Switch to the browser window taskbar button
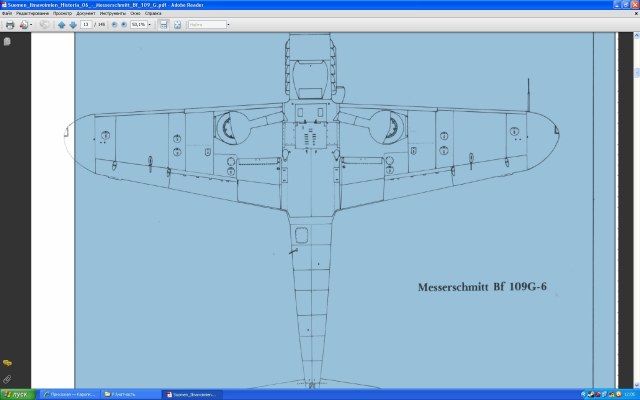Screen dimensions: 640x400 click(x=71, y=394)
